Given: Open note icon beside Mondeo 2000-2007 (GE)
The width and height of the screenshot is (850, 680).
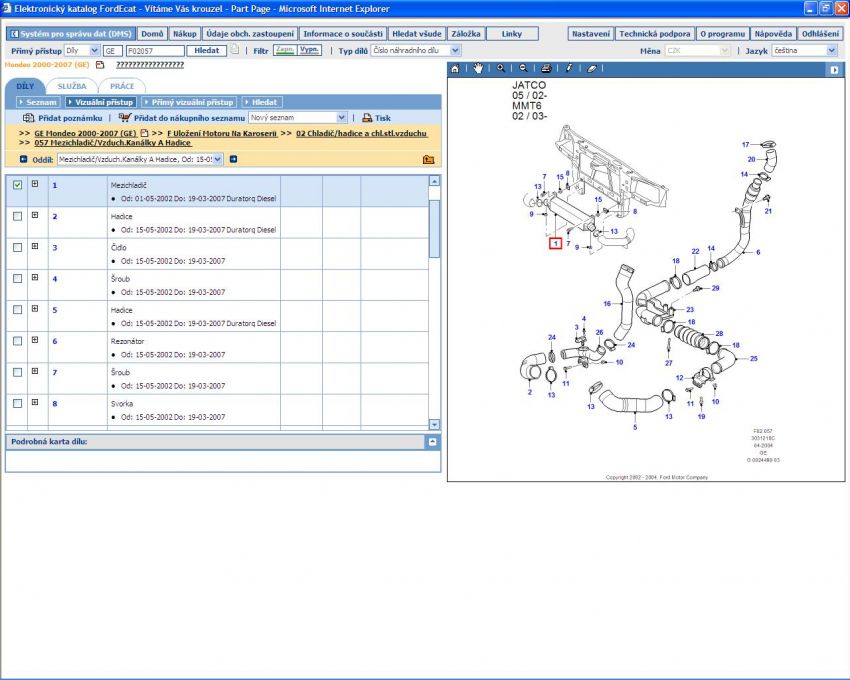Looking at the screenshot, I should 100,65.
